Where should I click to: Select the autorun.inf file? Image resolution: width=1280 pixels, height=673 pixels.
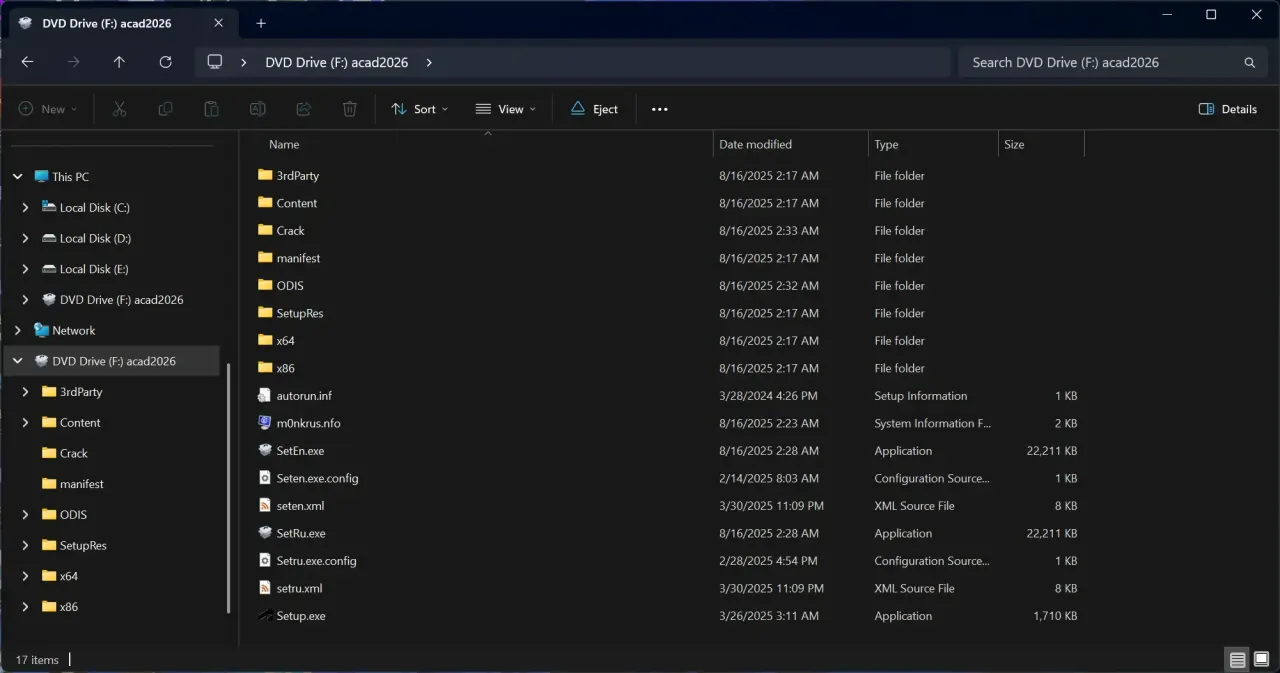tap(304, 396)
